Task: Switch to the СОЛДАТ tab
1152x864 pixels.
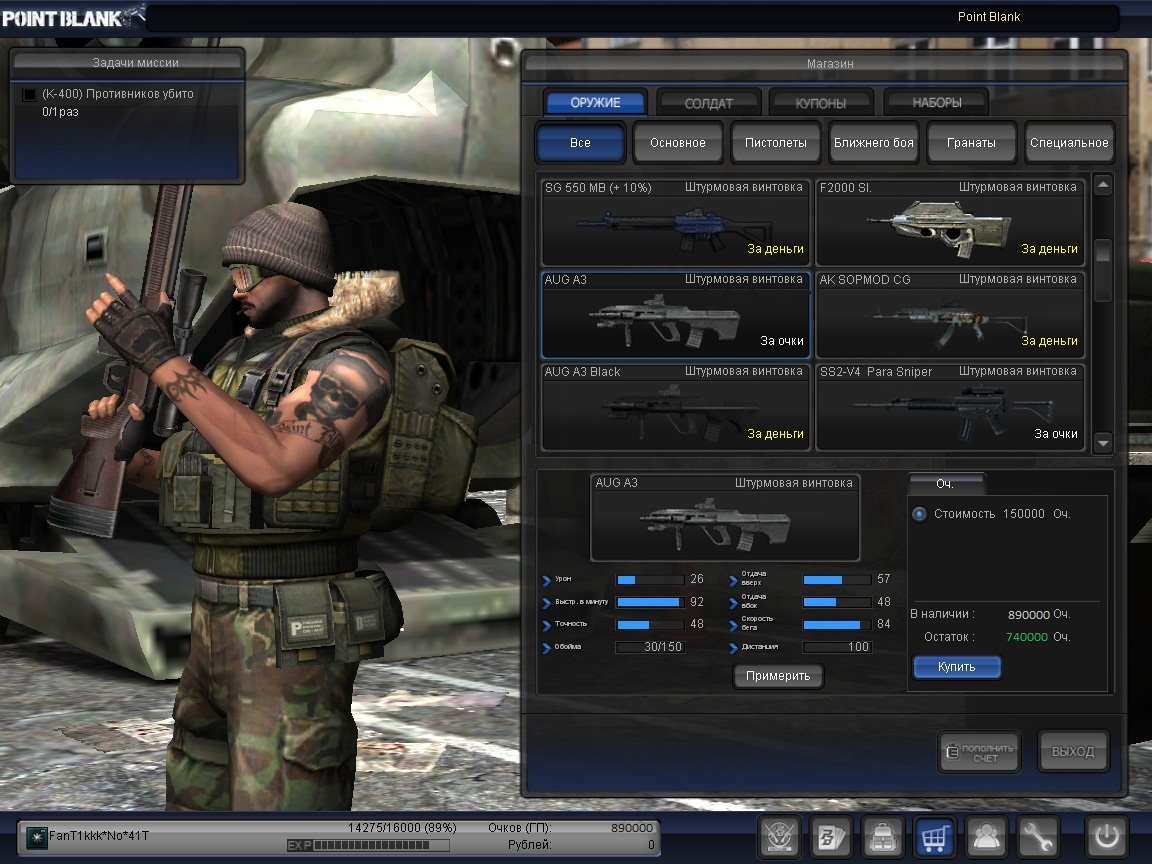Action: (708, 103)
